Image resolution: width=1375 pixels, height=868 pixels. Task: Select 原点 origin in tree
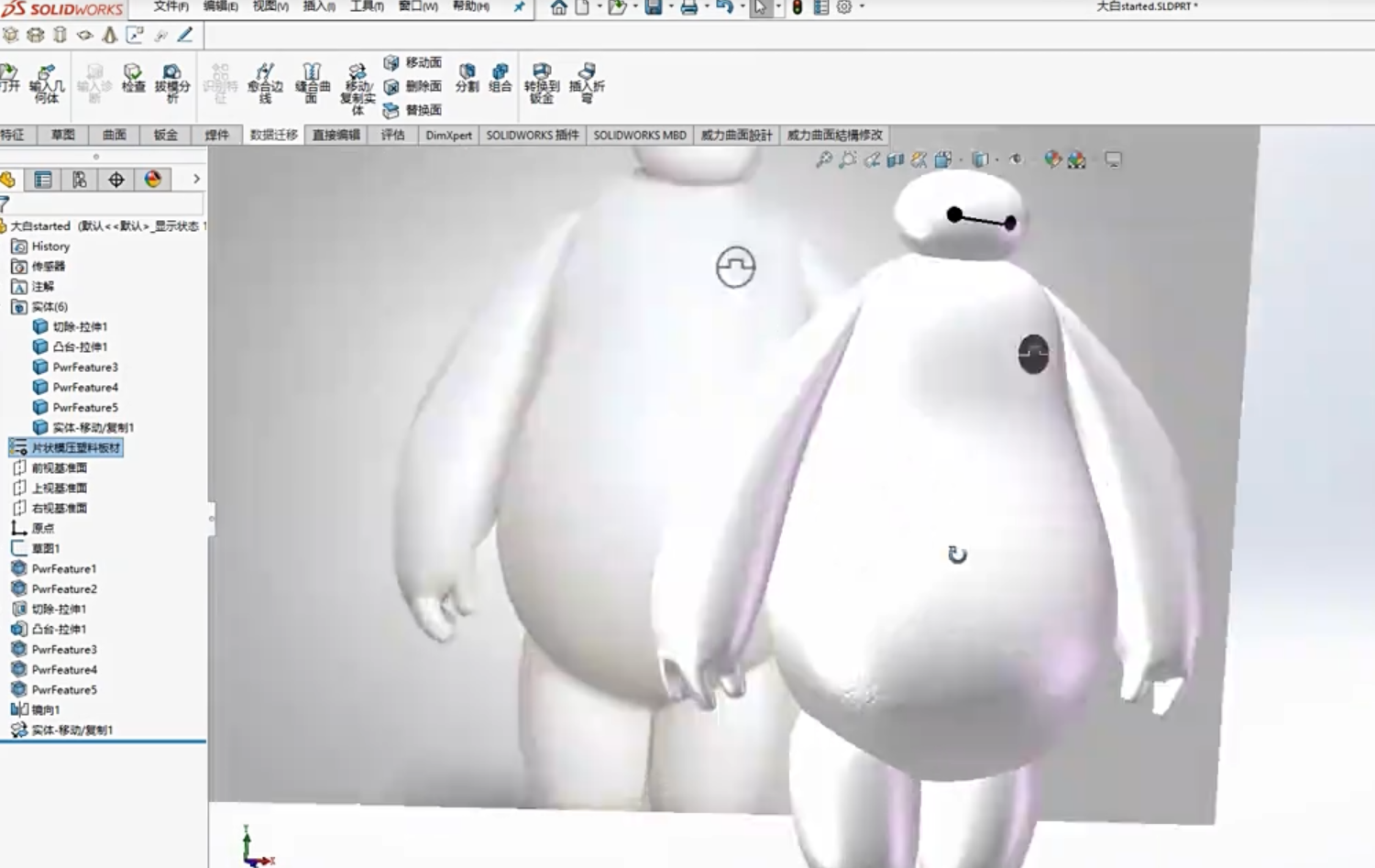[33, 529]
